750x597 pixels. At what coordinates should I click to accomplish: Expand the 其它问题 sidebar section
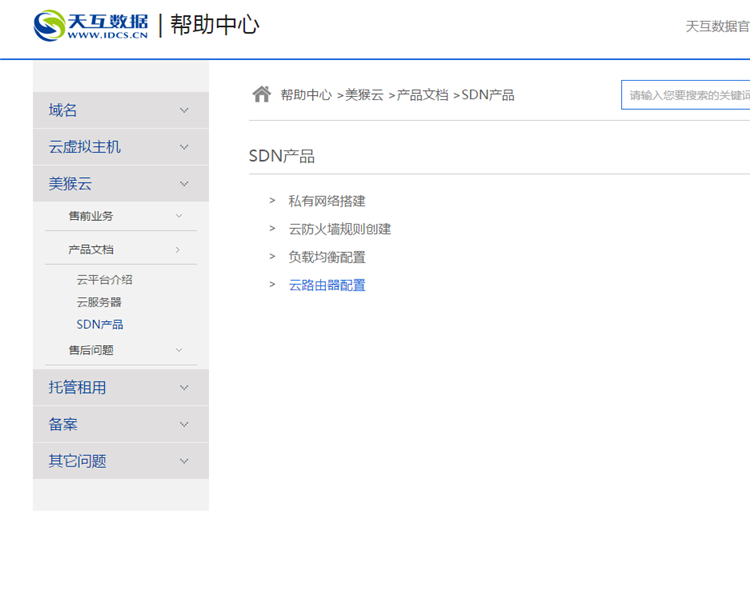pyautogui.click(x=121, y=461)
